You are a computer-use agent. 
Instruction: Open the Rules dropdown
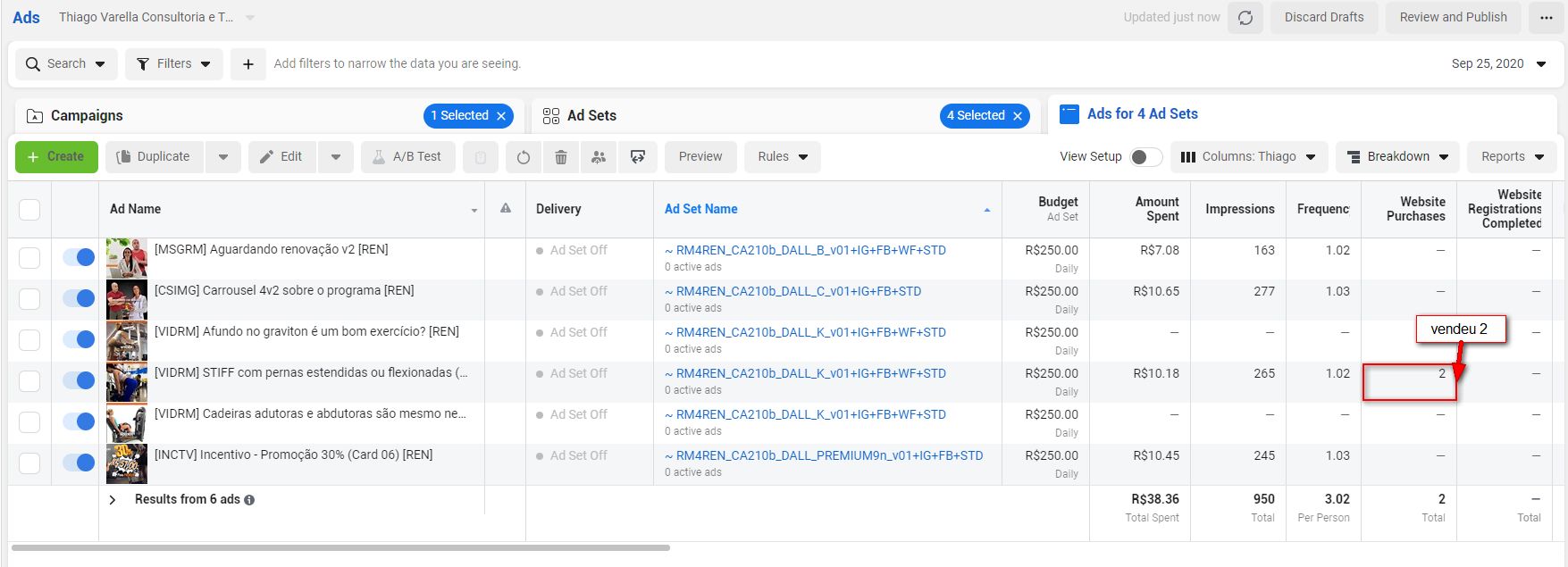pos(783,157)
